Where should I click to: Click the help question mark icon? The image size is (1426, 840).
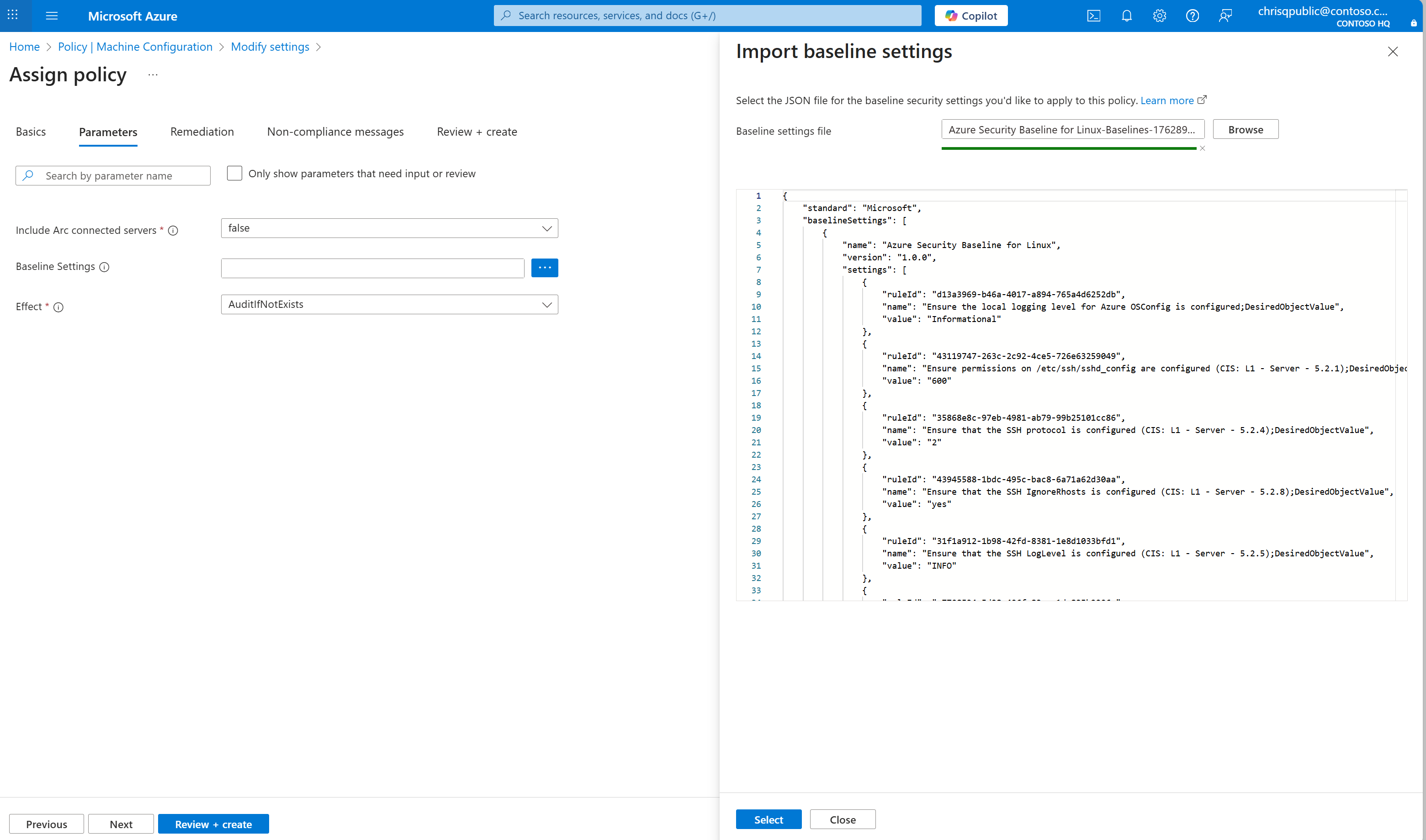point(1192,16)
